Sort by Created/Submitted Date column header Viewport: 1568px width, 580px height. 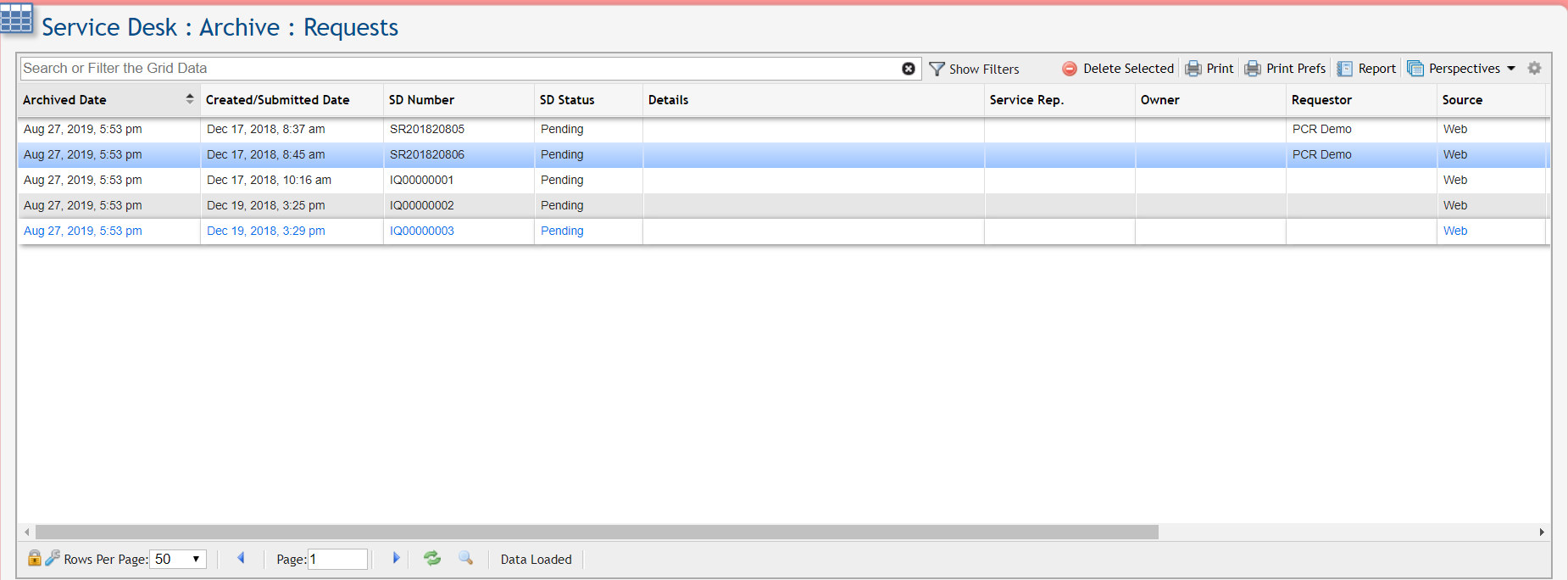coord(292,100)
